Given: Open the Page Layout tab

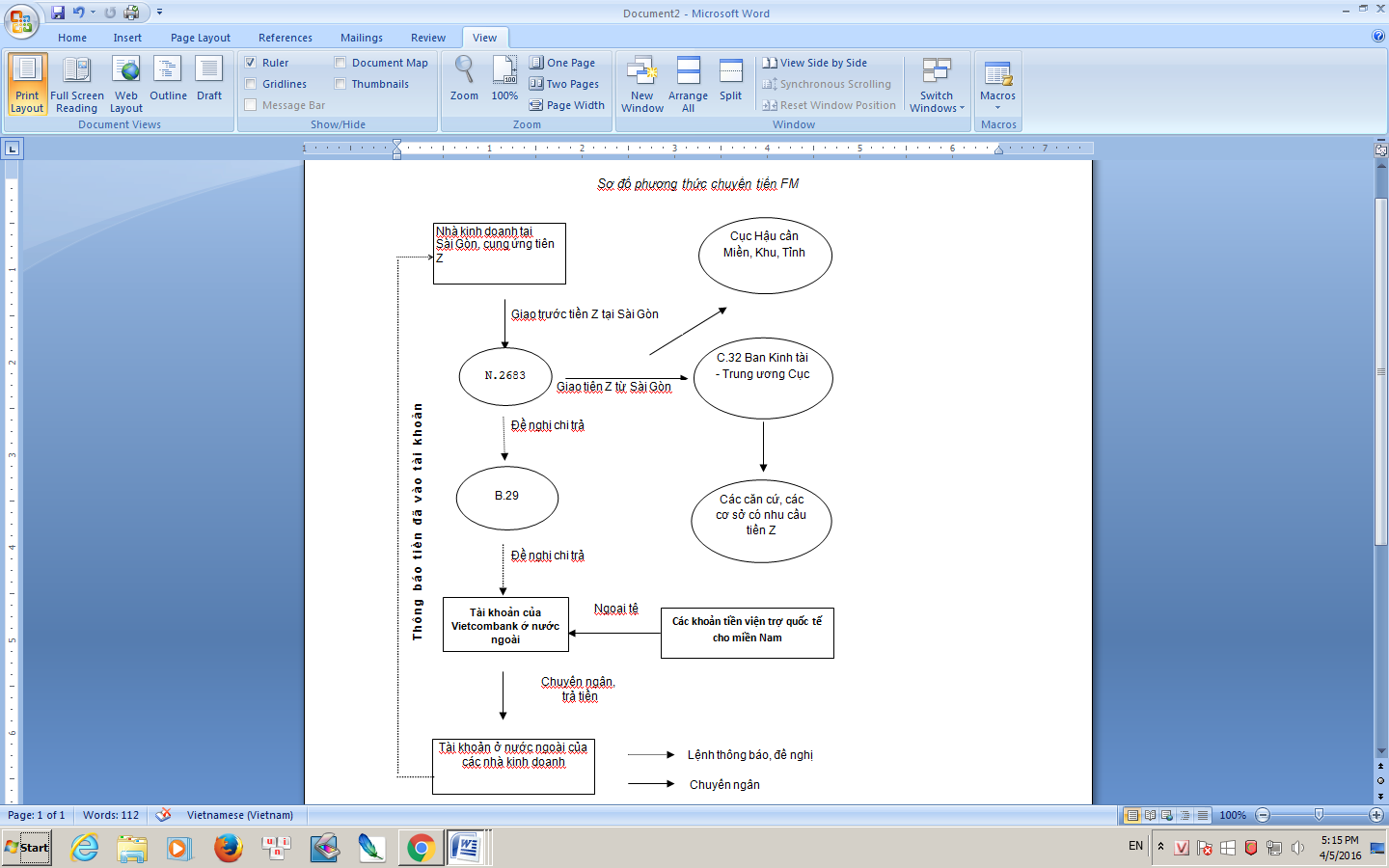Looking at the screenshot, I should 201,38.
